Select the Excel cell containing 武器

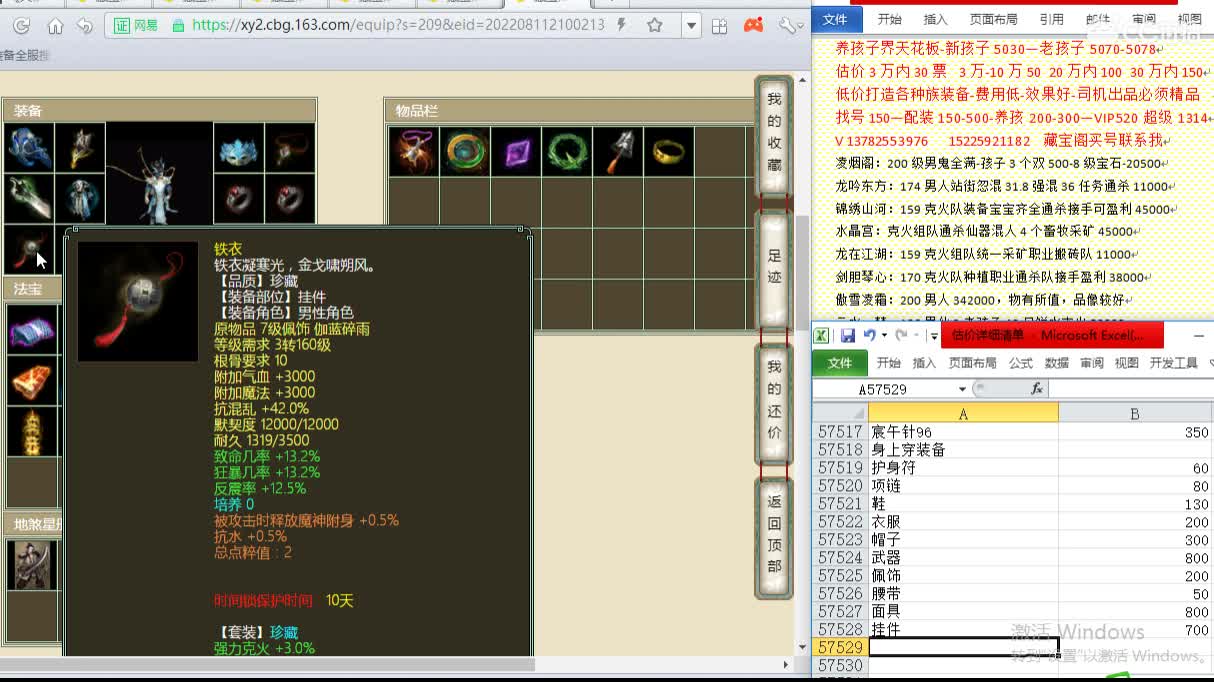coord(963,558)
